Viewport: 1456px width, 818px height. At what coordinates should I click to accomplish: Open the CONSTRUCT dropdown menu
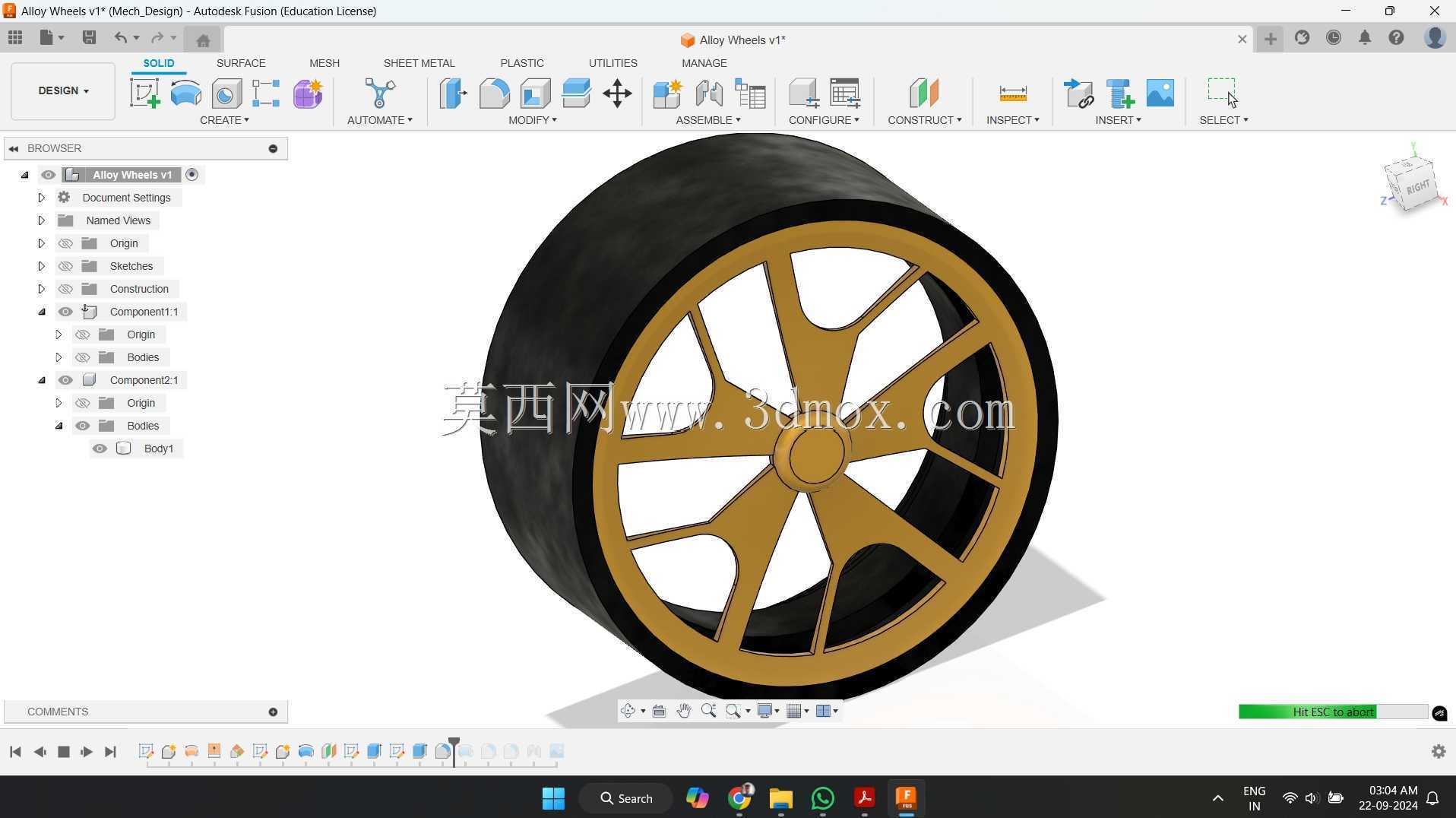[x=924, y=120]
